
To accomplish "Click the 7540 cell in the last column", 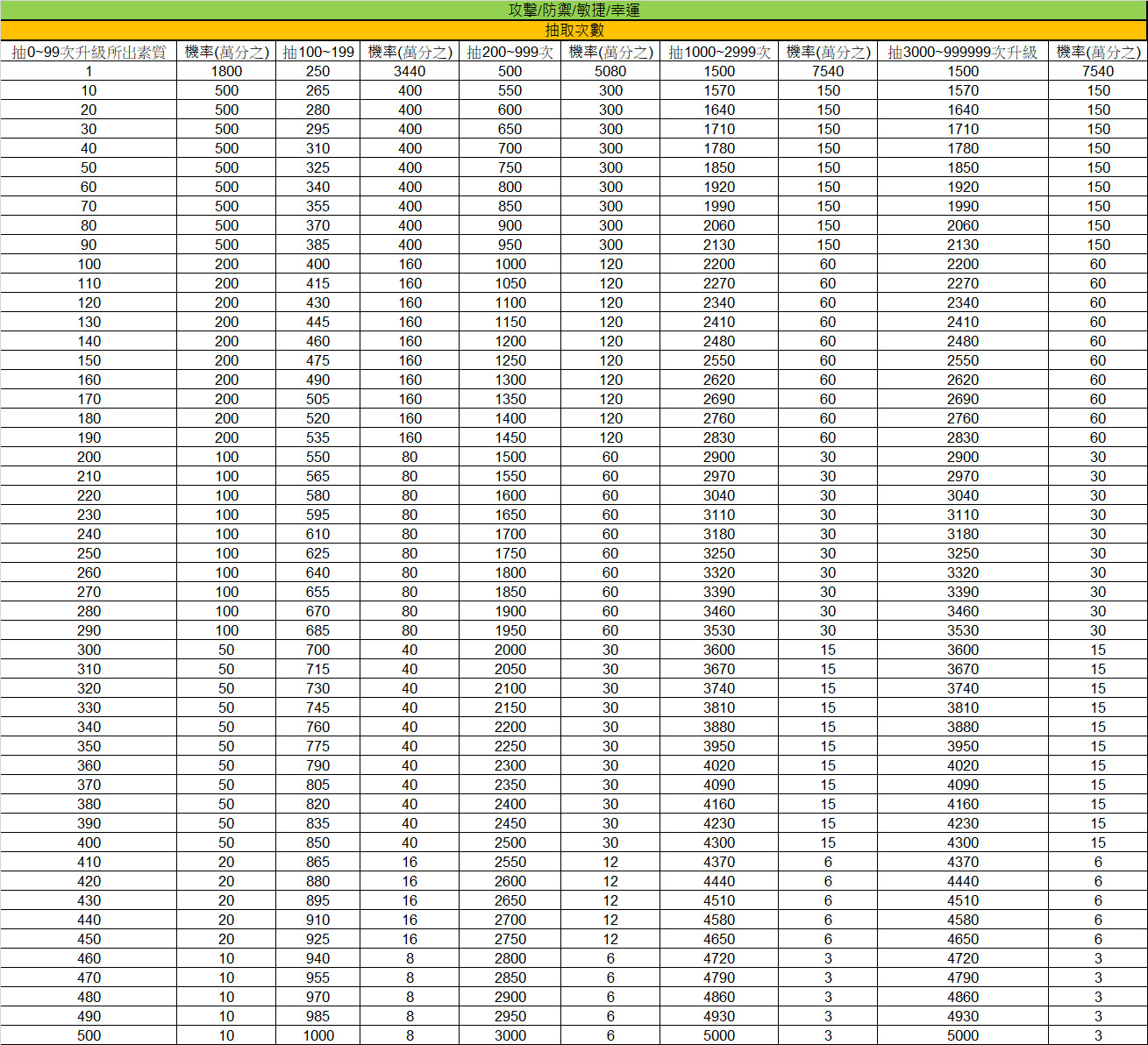I will tap(1098, 71).
